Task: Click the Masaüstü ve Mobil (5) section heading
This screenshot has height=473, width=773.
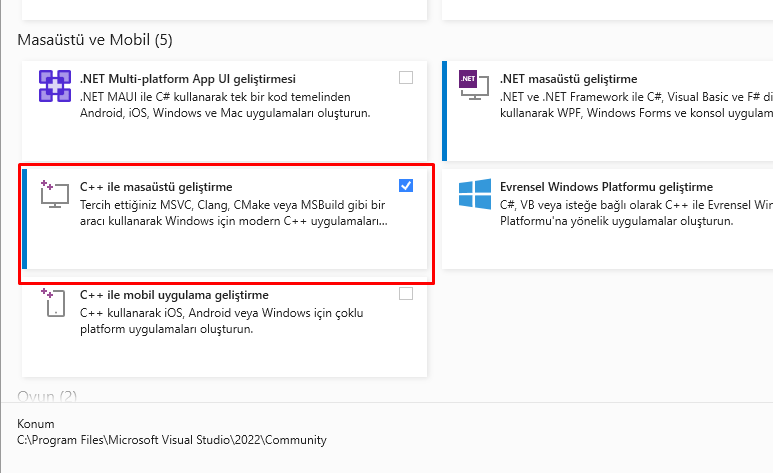Action: tap(95, 40)
